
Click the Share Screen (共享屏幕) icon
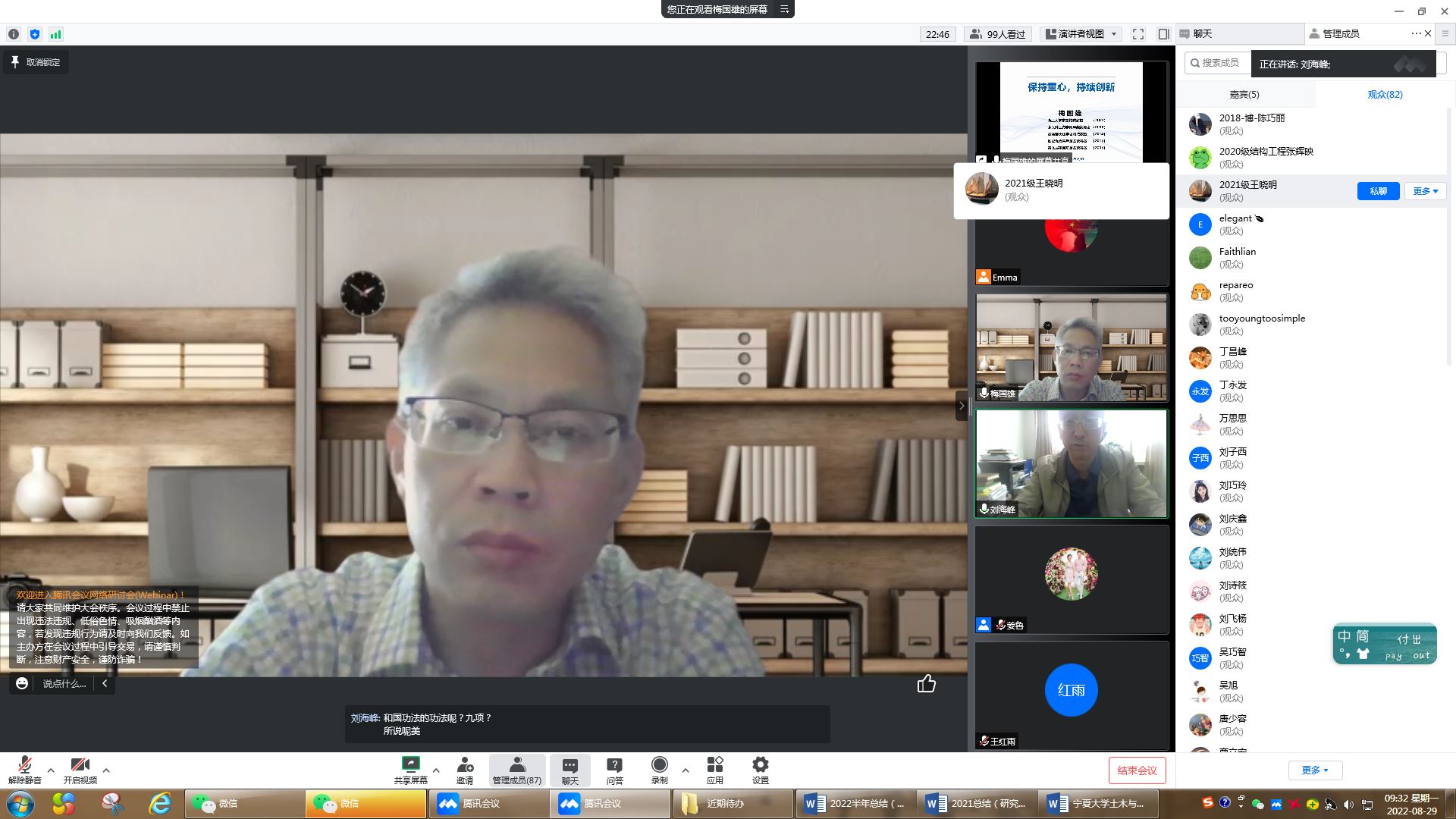click(x=410, y=764)
